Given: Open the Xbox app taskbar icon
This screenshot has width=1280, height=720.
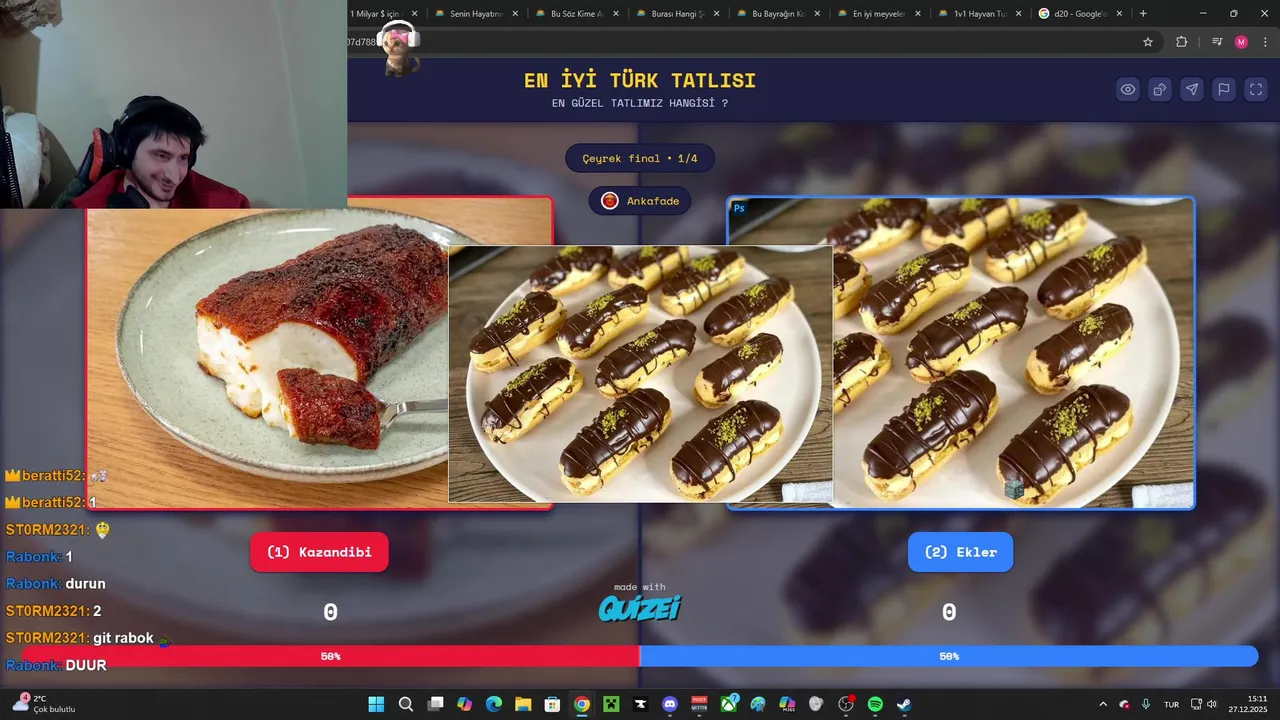Looking at the screenshot, I should (x=729, y=704).
